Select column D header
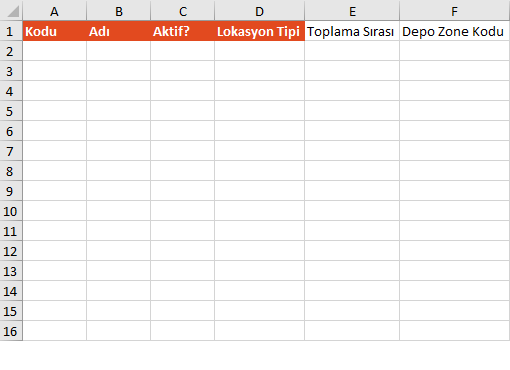The height and width of the screenshot is (370, 510). [259, 11]
